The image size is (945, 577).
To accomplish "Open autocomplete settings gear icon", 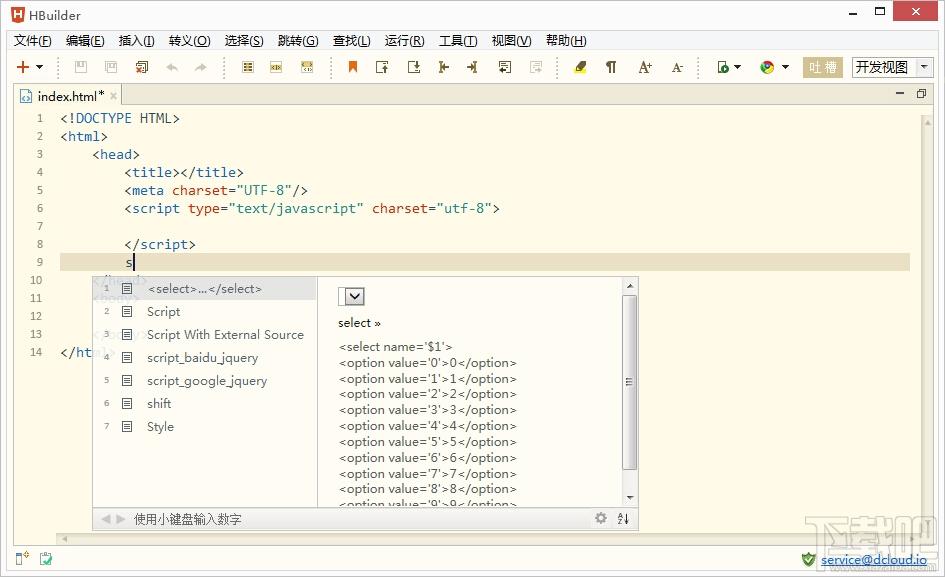I will click(601, 518).
